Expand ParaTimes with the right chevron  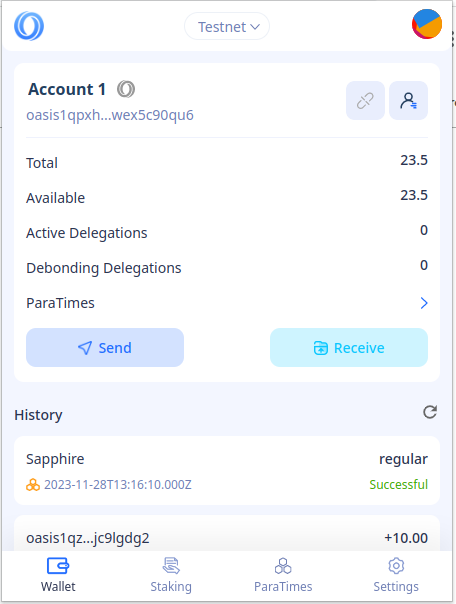(x=424, y=303)
